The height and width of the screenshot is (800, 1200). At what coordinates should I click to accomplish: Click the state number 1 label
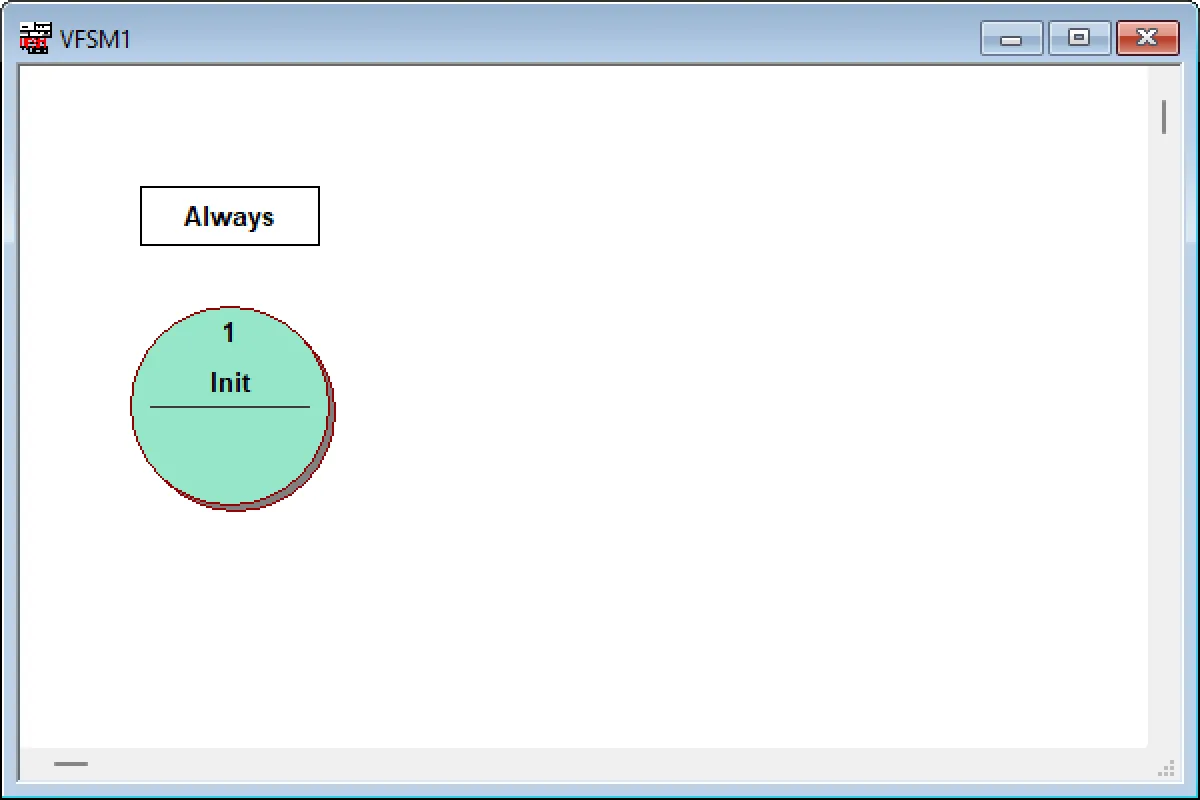click(229, 334)
